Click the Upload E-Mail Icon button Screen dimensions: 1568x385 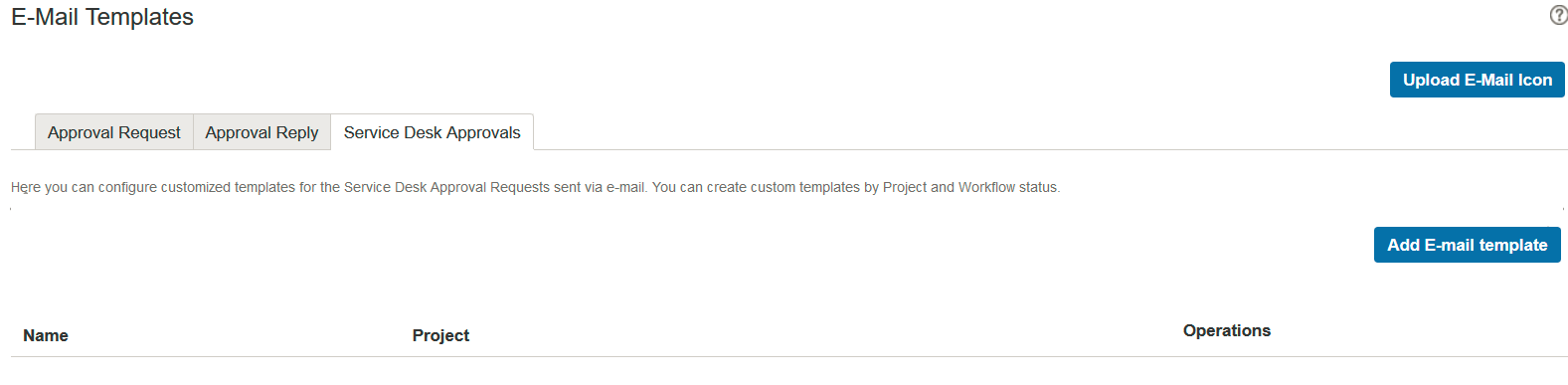click(1477, 80)
